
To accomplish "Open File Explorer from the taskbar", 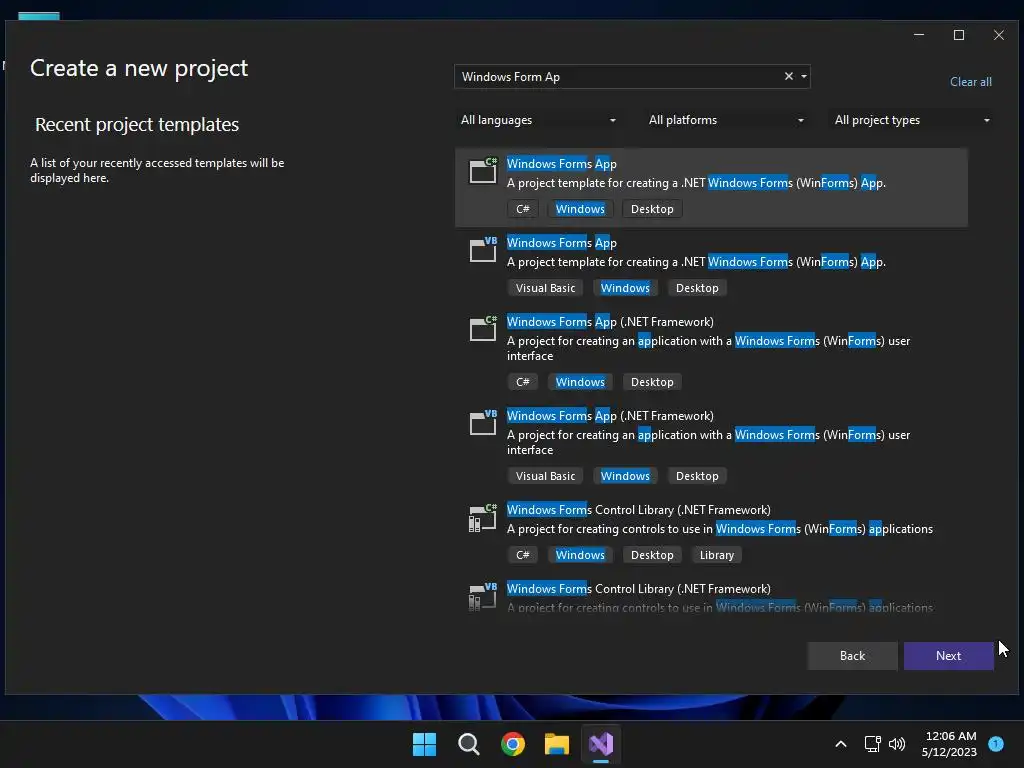I will click(557, 744).
